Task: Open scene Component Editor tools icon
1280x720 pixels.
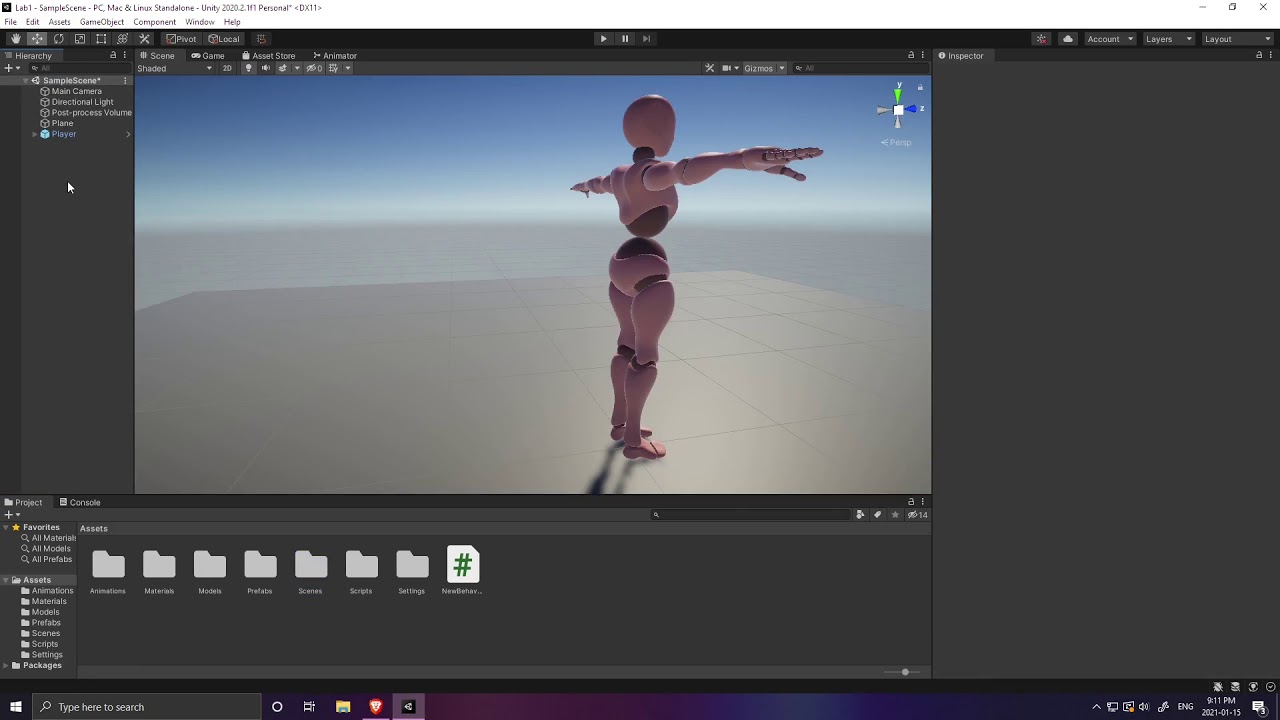Action: [710, 68]
